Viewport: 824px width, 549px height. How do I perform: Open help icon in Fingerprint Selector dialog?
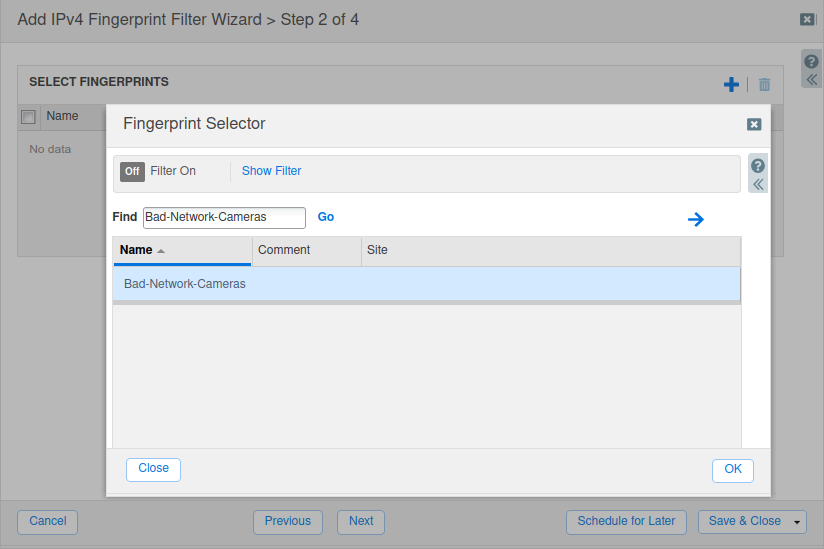(758, 166)
